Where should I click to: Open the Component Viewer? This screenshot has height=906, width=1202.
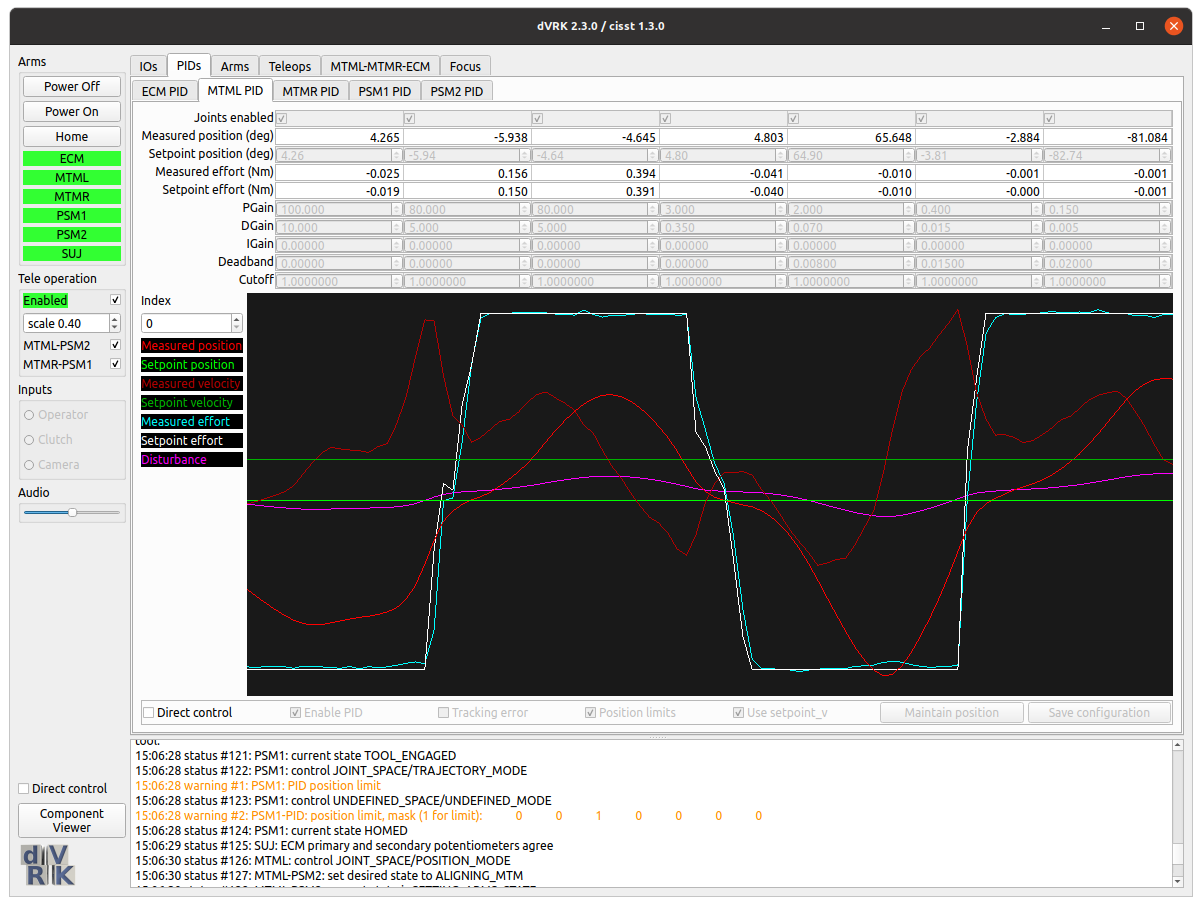pyautogui.click(x=72, y=820)
